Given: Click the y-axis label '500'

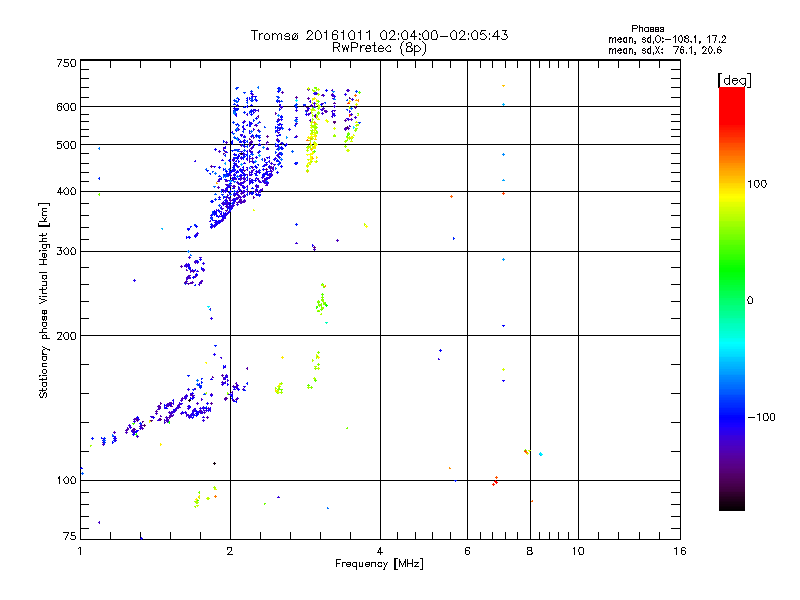Looking at the screenshot, I should point(66,145).
